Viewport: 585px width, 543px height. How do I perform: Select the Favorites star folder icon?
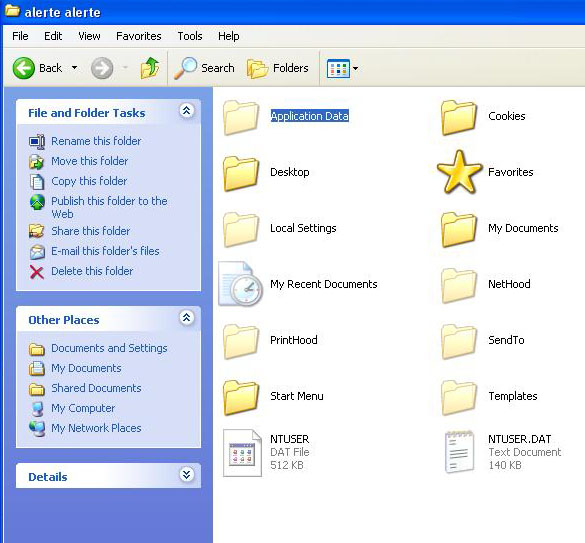(459, 172)
